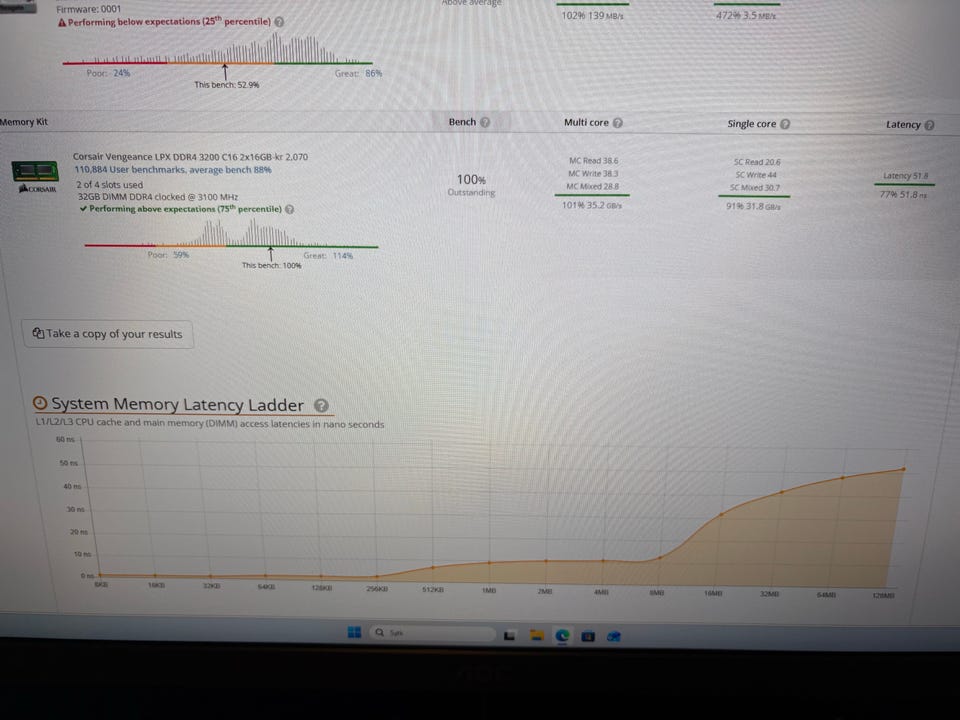Viewport: 960px width, 720px height.
Task: Click the '102% 139 MB/s' drive result
Action: click(x=593, y=15)
